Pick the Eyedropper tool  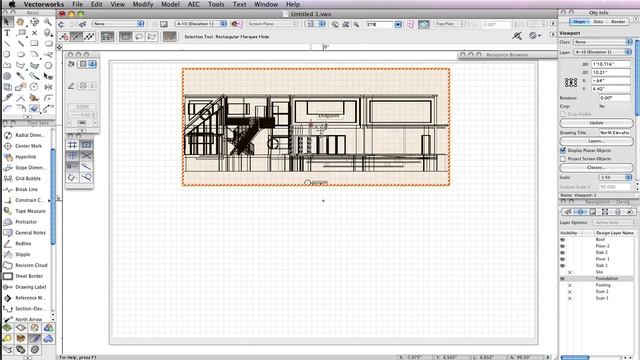21,76
